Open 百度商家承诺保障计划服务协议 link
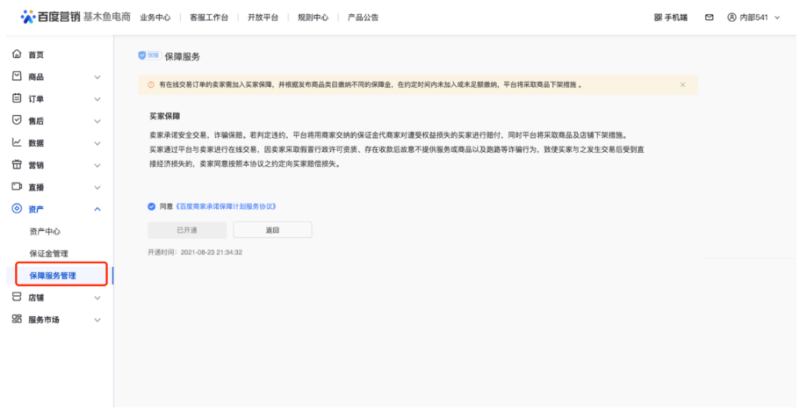 226,207
